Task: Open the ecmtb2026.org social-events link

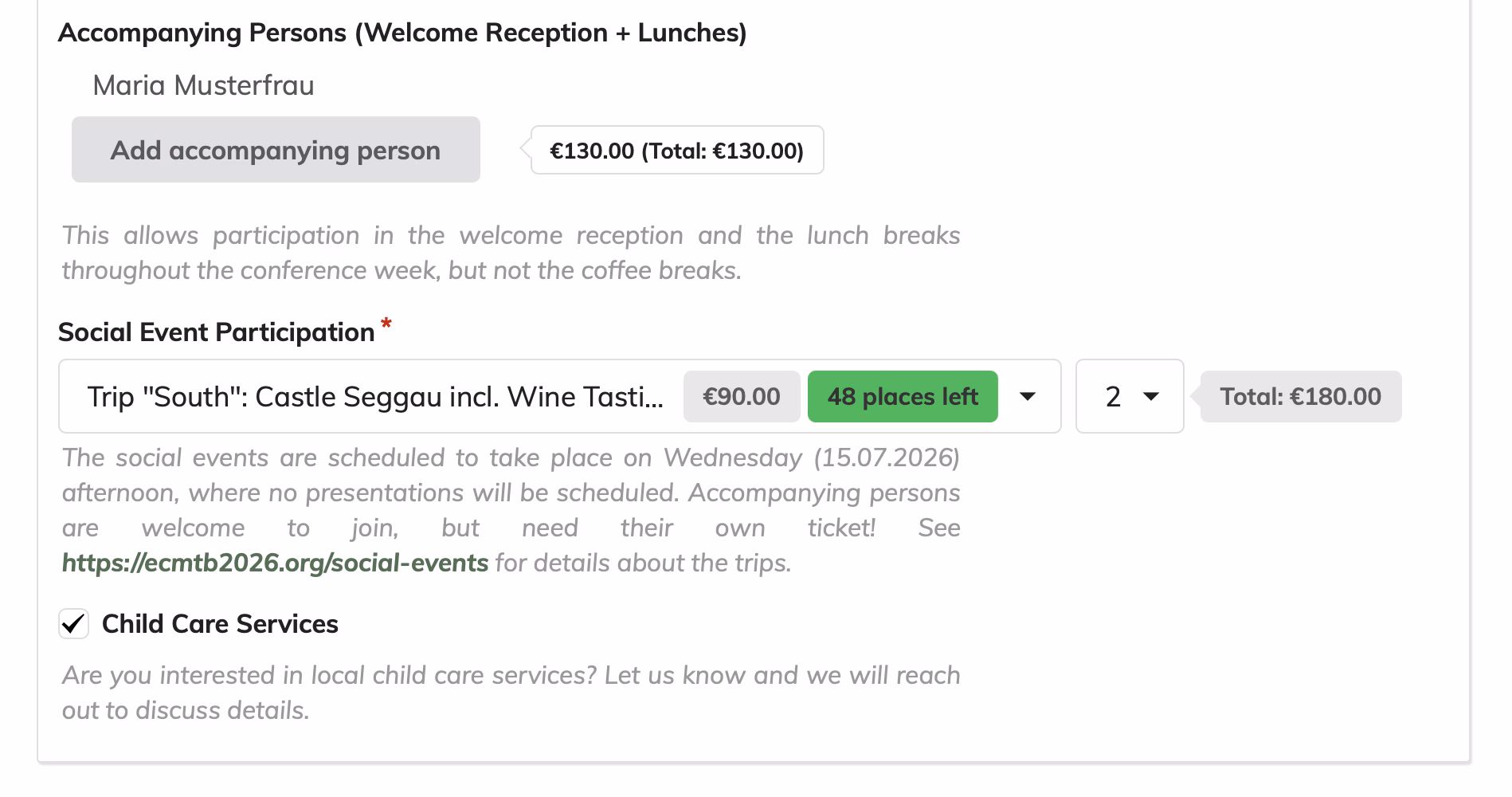Action: coord(275,563)
